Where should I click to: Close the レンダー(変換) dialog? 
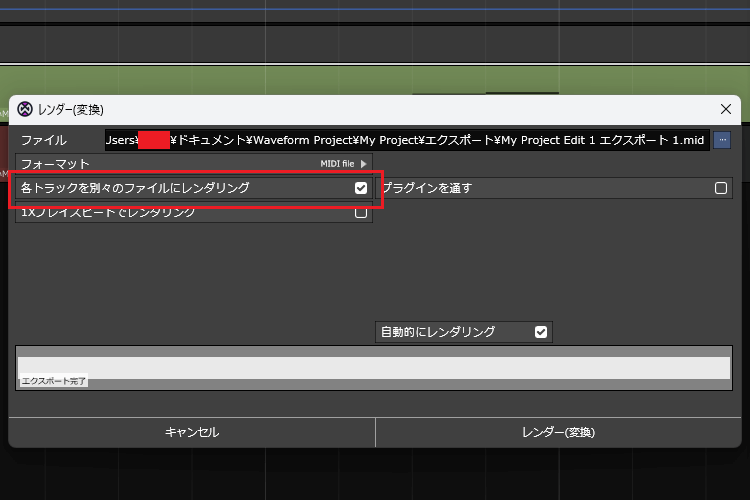coord(726,109)
